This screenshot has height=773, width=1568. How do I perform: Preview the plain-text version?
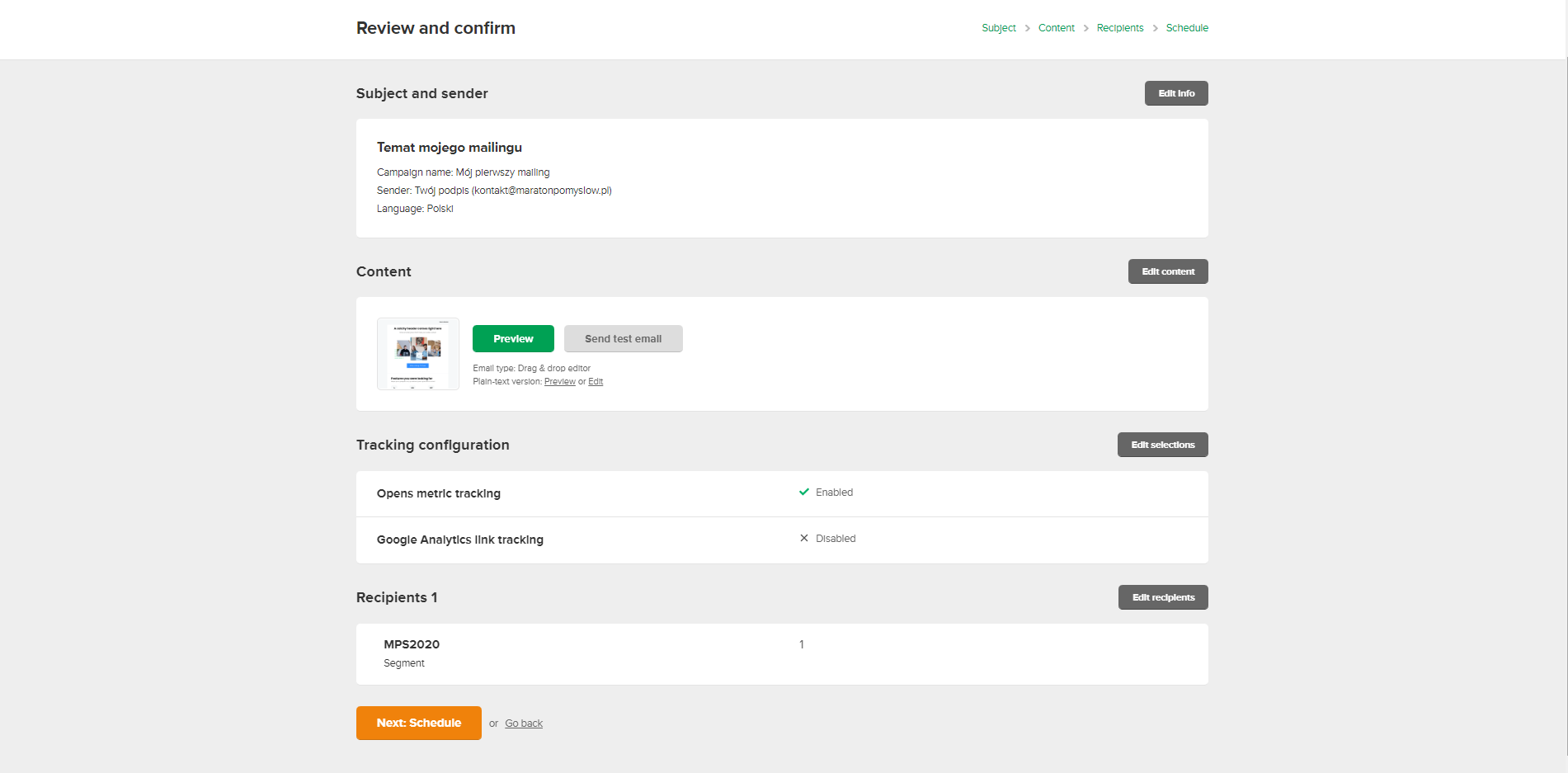point(560,381)
